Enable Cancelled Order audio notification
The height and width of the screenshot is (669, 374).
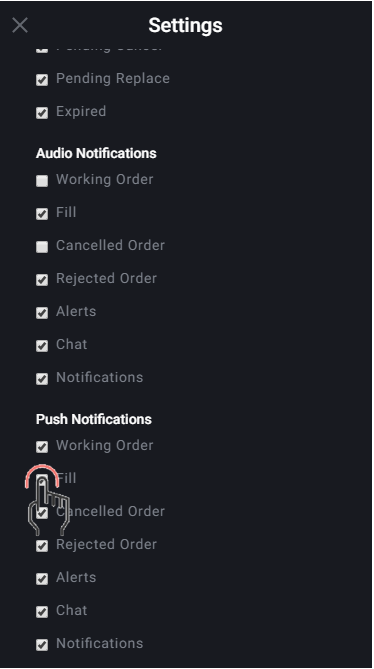tap(42, 247)
